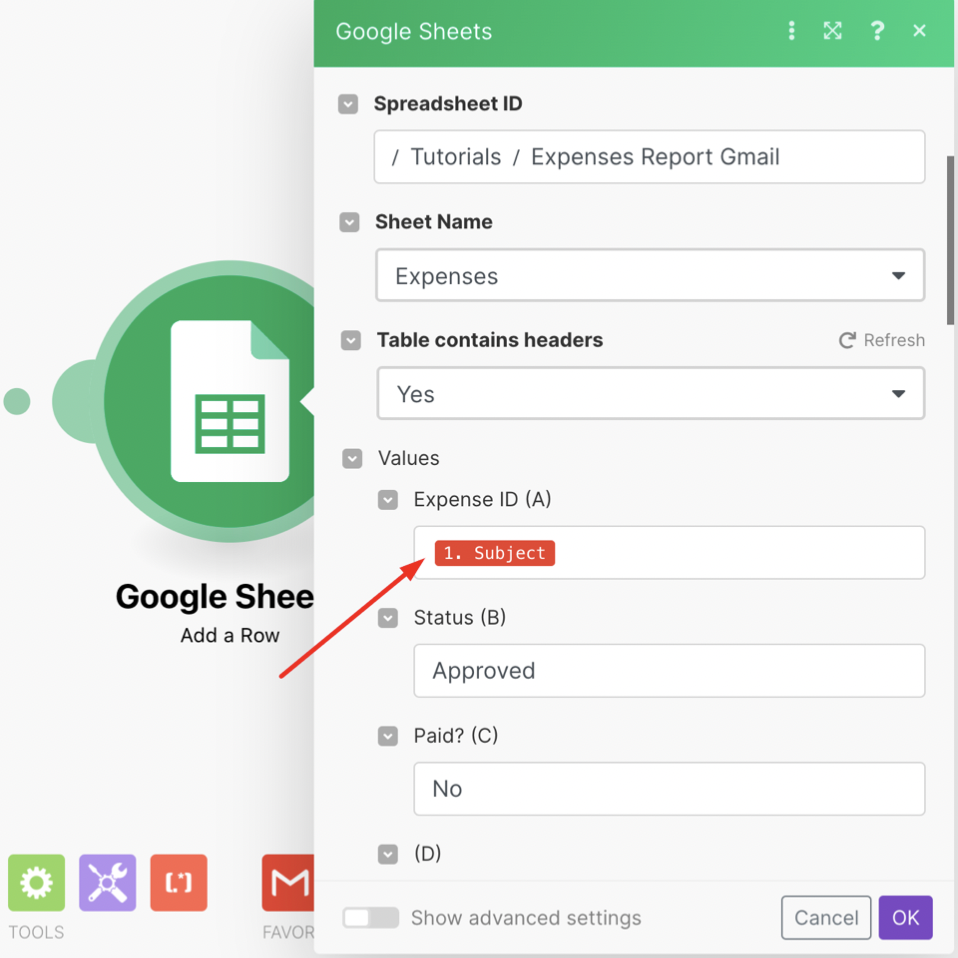Open the three-dot options menu in Google Sheets header
The image size is (958, 958).
point(791,31)
